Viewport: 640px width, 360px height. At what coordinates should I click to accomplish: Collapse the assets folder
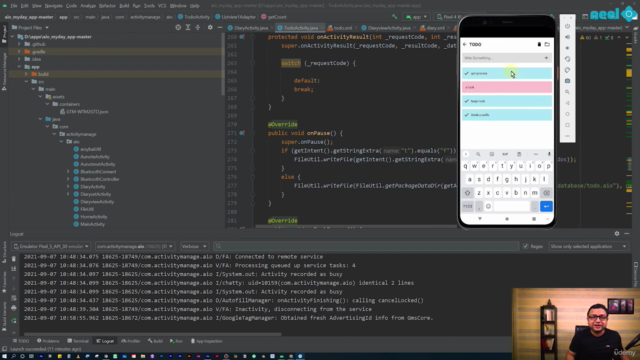tap(40, 97)
